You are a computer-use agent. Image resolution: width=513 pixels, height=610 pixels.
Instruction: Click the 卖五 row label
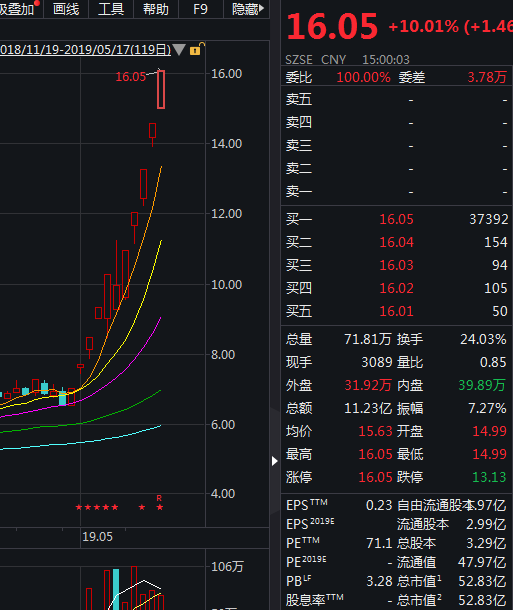[x=299, y=100]
